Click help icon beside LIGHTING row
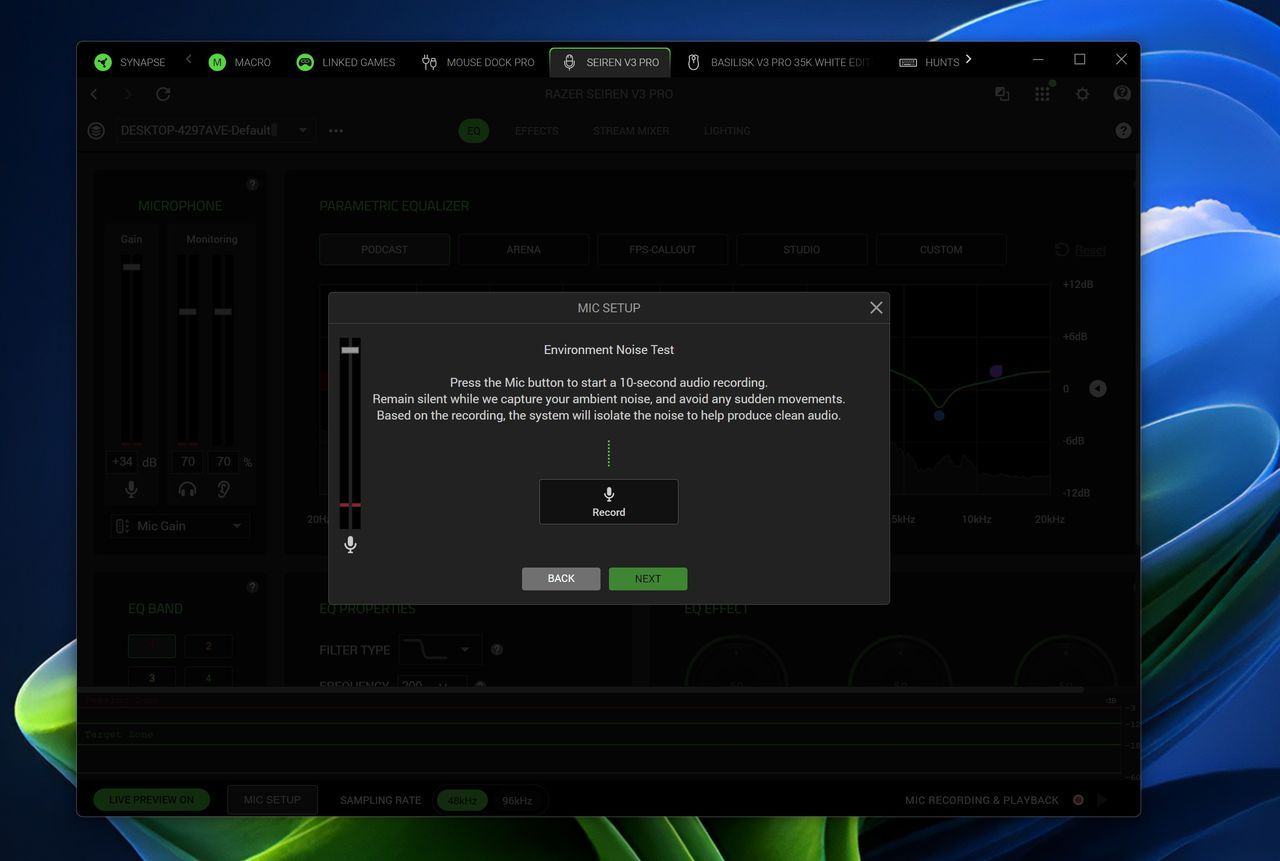Viewport: 1280px width, 861px height. [1123, 131]
